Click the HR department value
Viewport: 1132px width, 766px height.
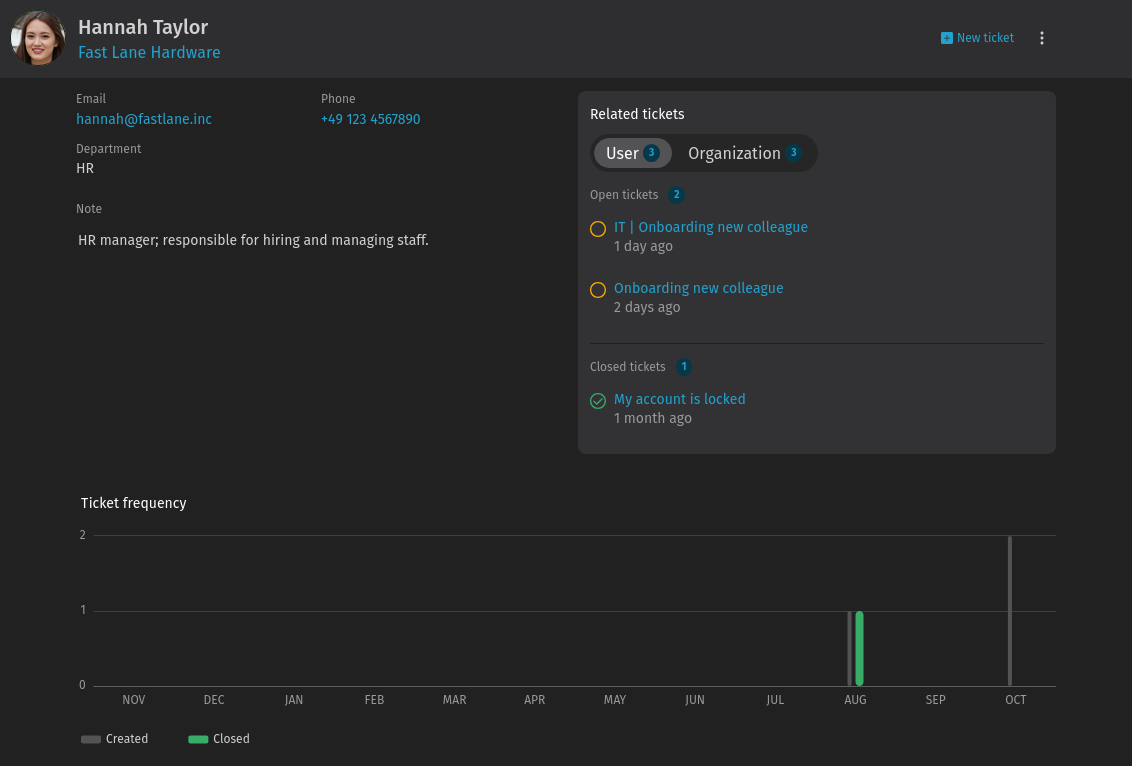85,168
